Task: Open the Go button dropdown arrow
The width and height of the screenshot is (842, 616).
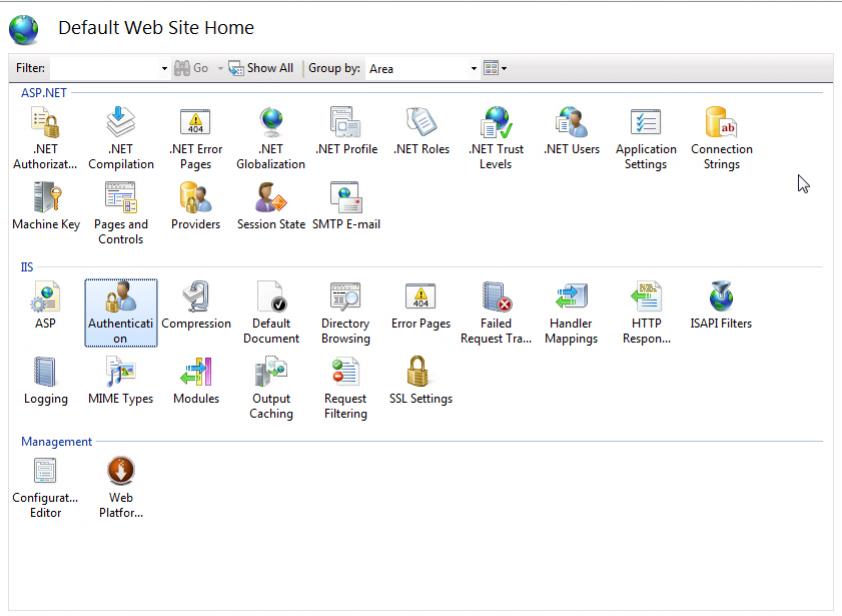Action: 220,68
